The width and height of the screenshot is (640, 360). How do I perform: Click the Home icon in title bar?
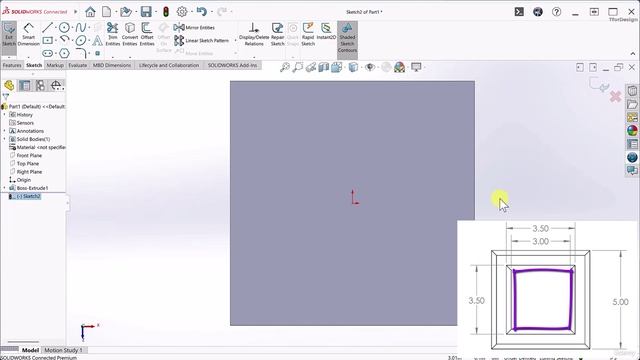tap(90, 12)
